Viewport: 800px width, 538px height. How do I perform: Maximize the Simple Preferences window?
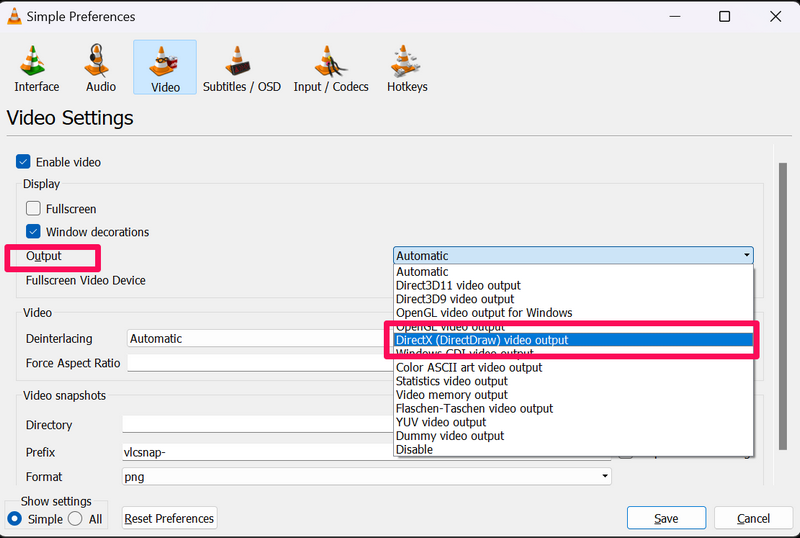(x=724, y=16)
